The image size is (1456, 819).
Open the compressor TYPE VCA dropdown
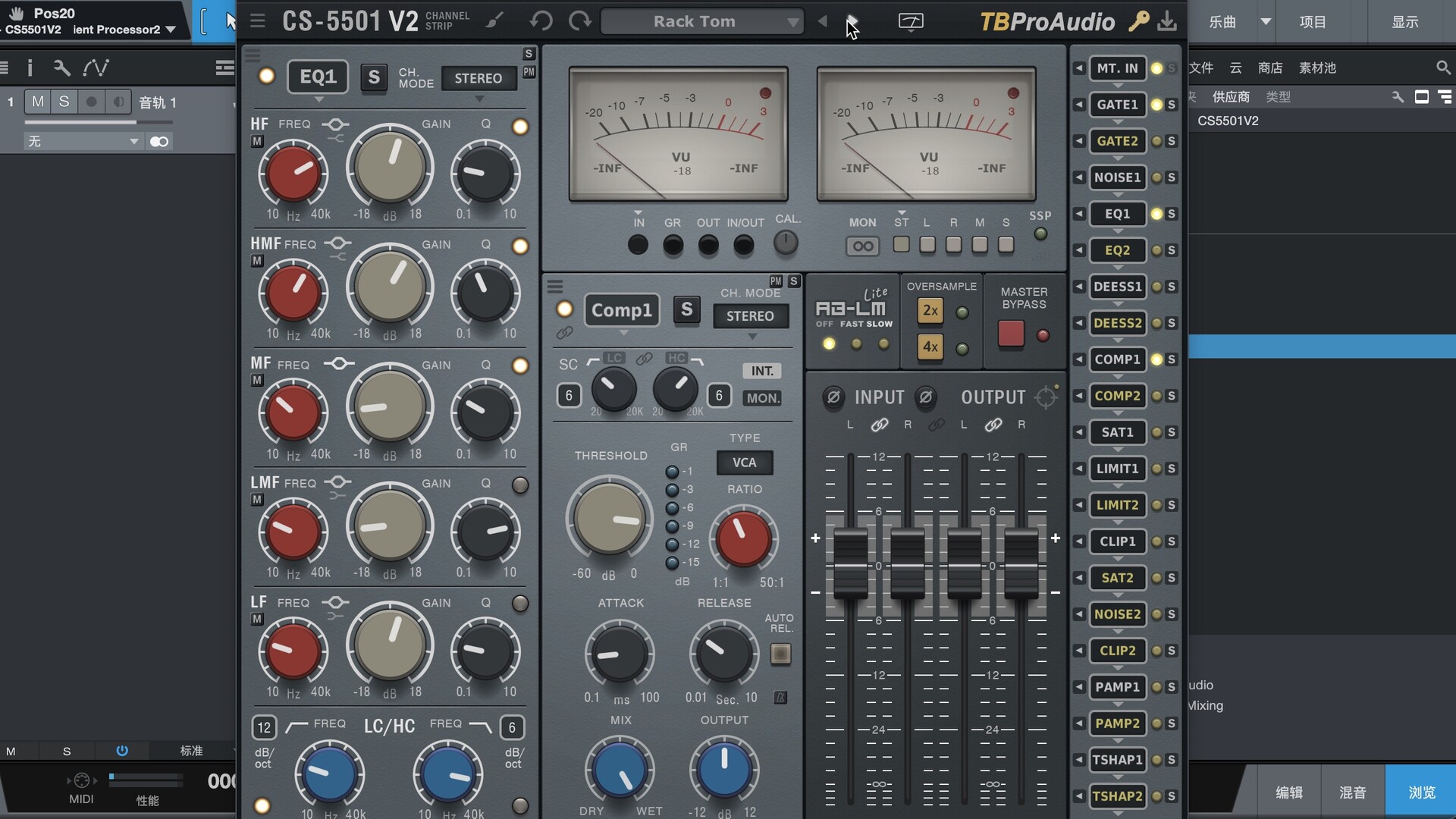pos(745,463)
